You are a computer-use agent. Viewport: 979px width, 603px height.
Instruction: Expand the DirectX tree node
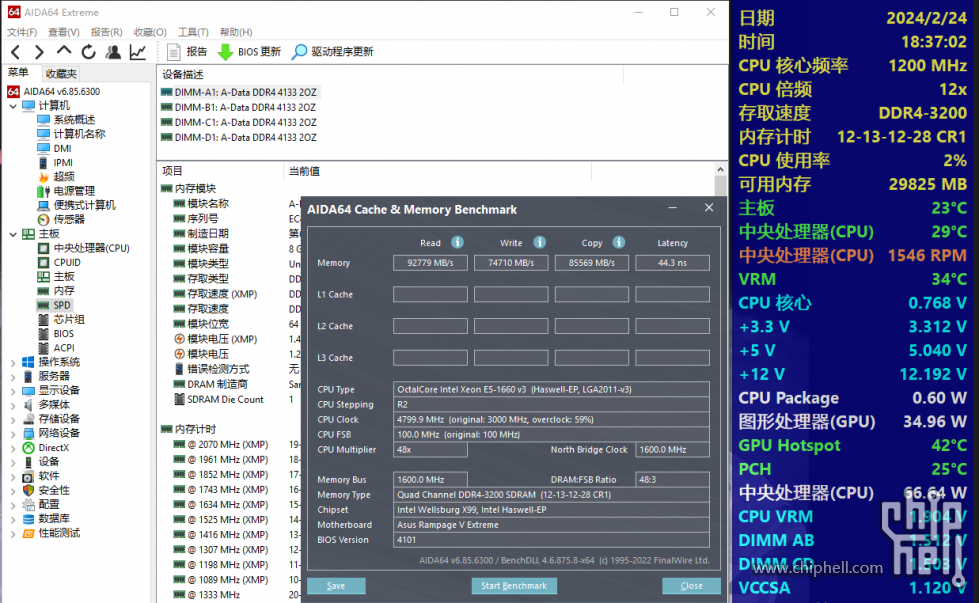13,448
